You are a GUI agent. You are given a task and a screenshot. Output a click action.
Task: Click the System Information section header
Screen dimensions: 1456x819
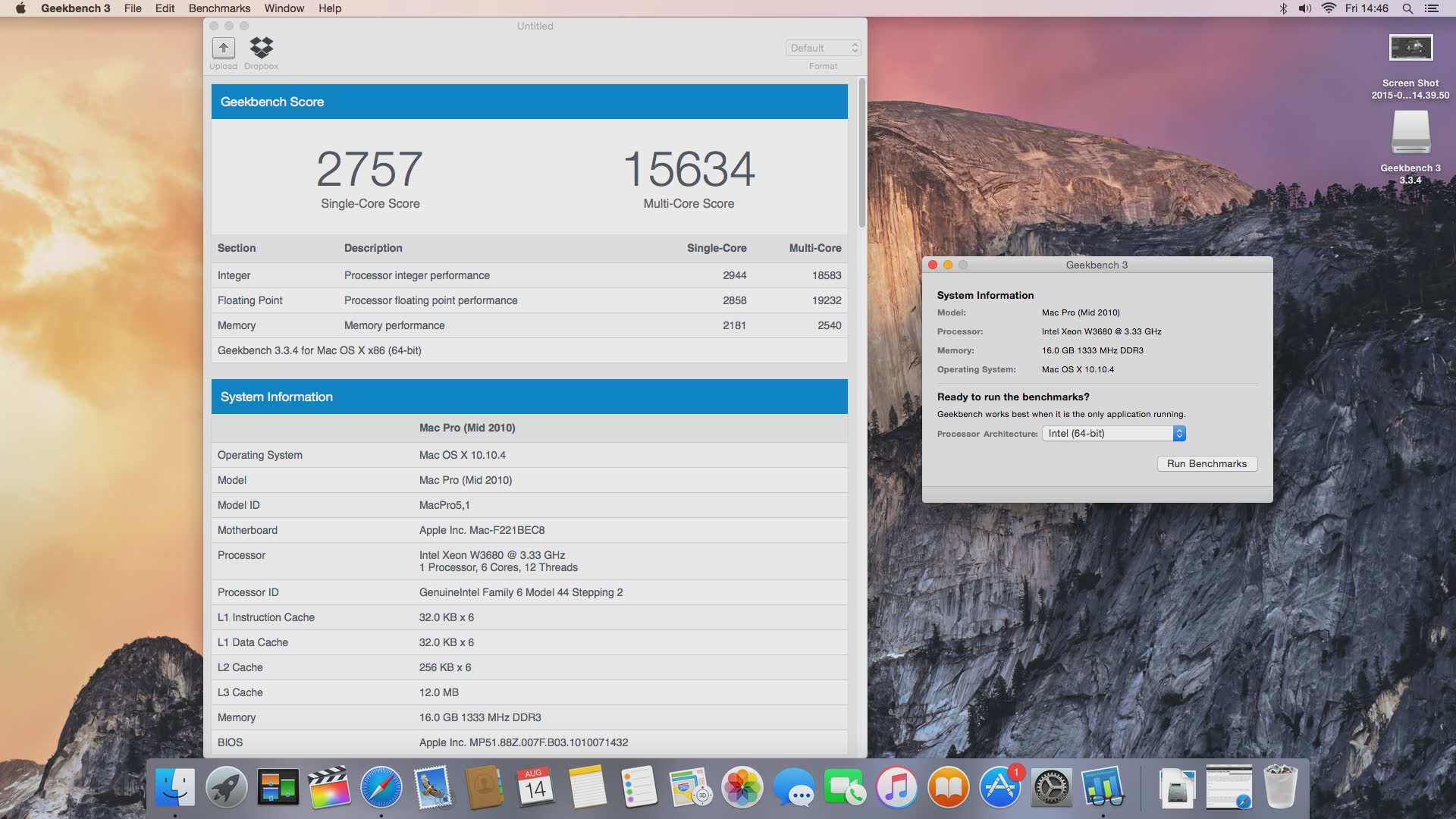pos(529,397)
